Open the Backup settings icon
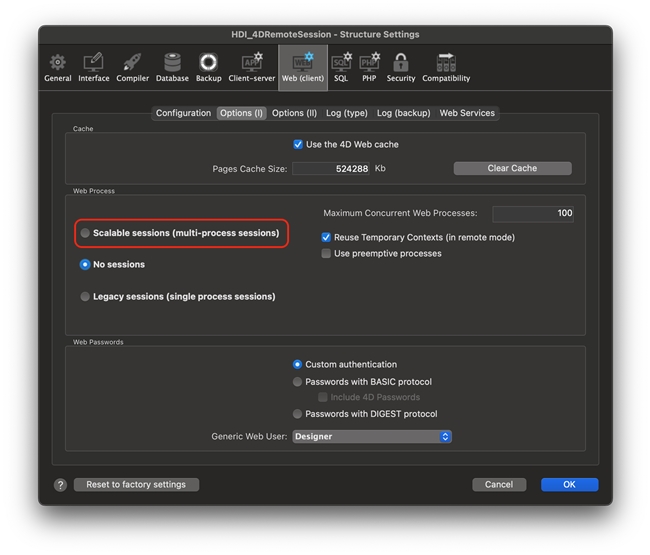This screenshot has width=650, height=555. point(208,66)
